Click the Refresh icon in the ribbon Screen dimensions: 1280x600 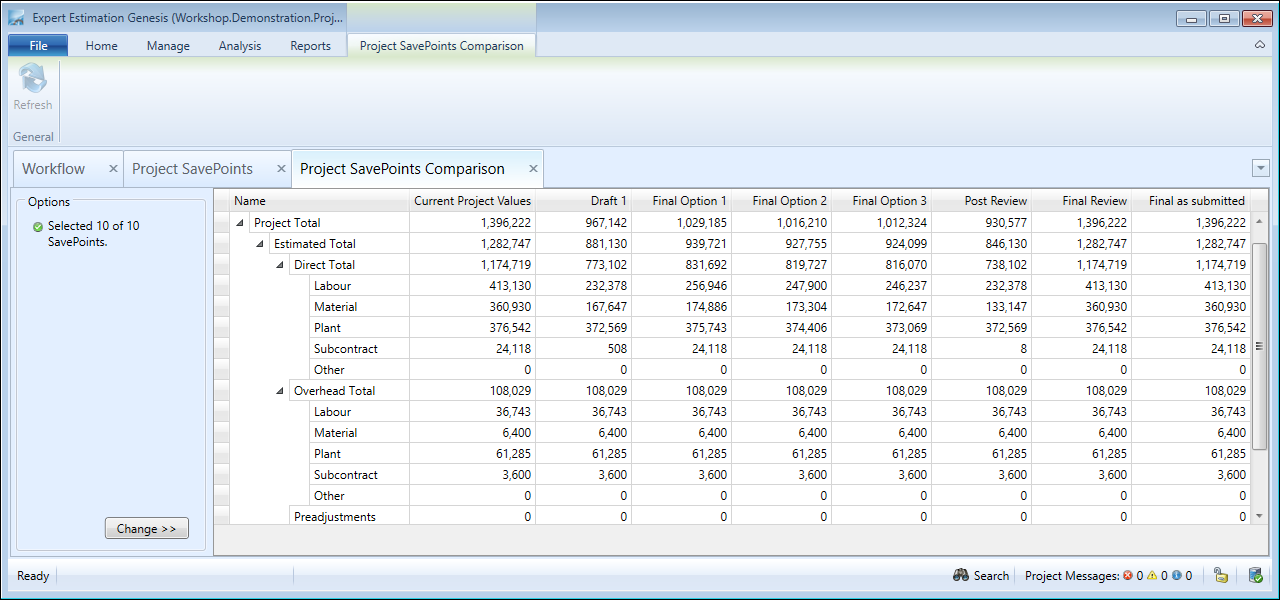[33, 79]
